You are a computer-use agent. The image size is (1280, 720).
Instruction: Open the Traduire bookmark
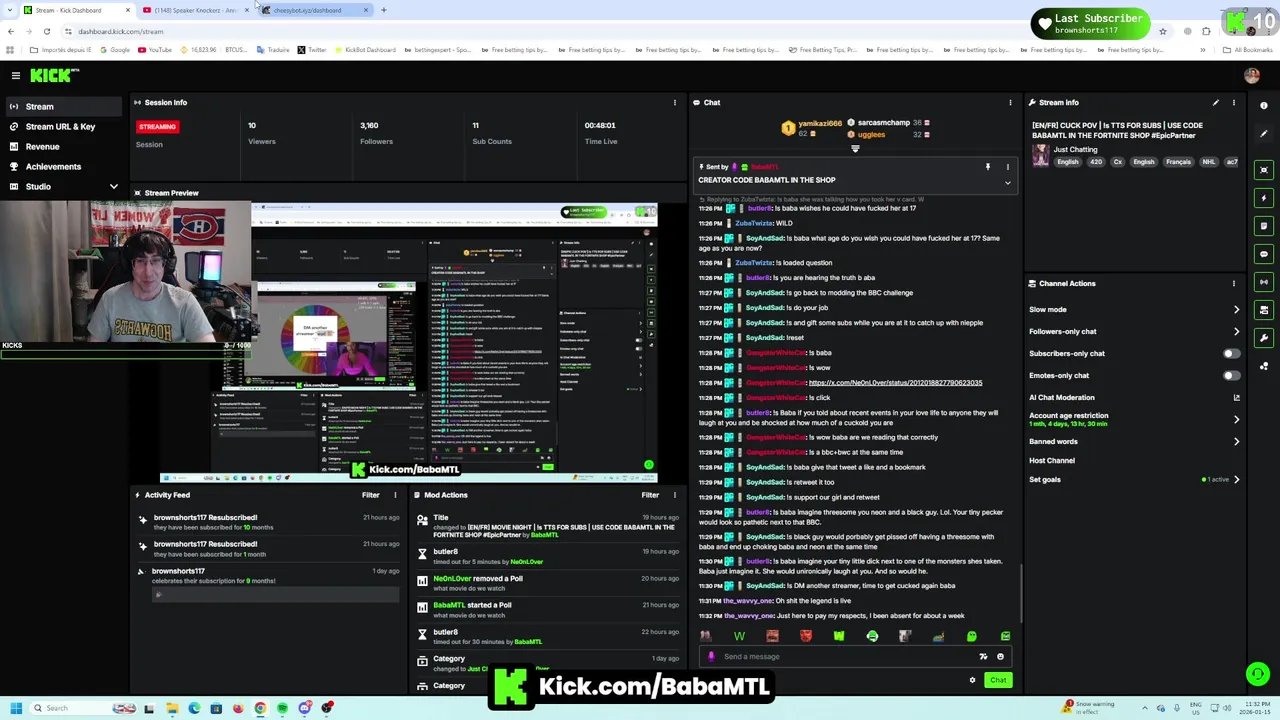coord(273,50)
